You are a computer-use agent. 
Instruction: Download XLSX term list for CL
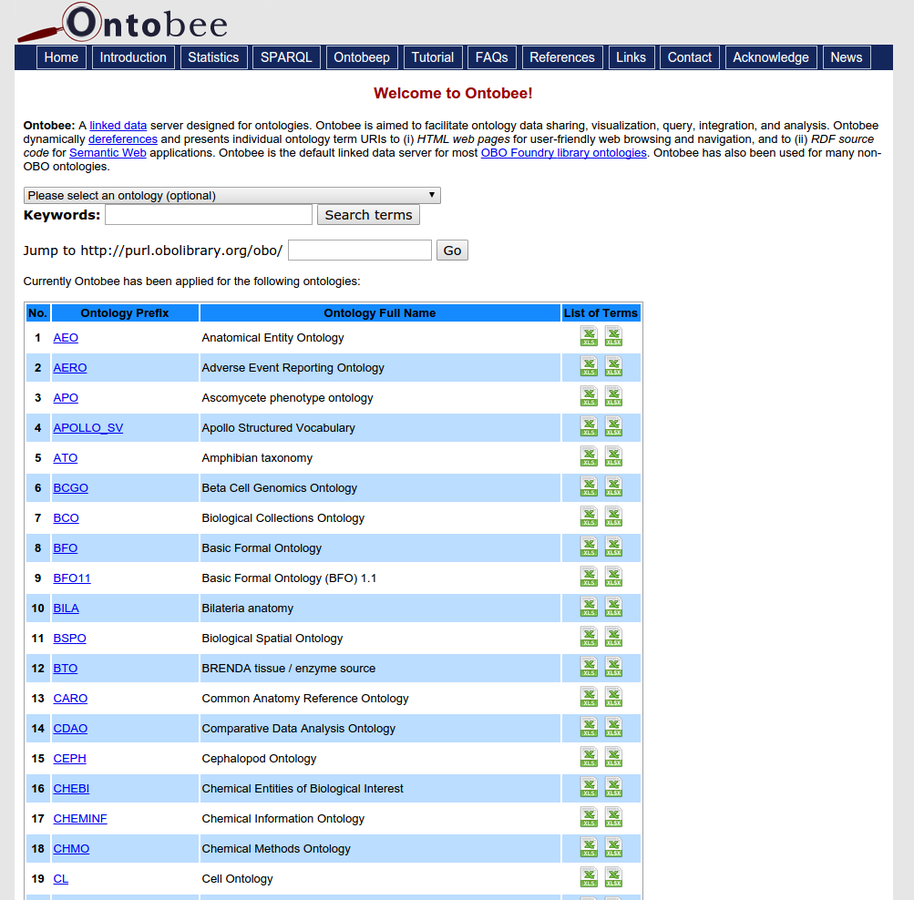[613, 877]
